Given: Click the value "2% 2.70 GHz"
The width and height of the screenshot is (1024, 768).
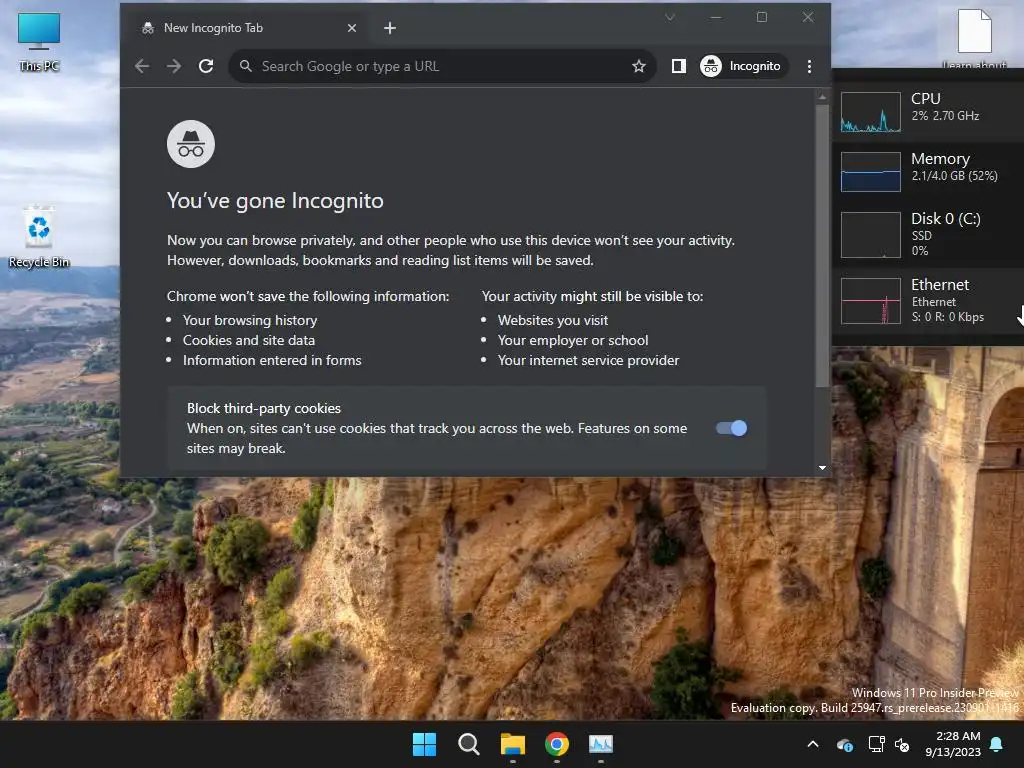Looking at the screenshot, I should pyautogui.click(x=946, y=116).
